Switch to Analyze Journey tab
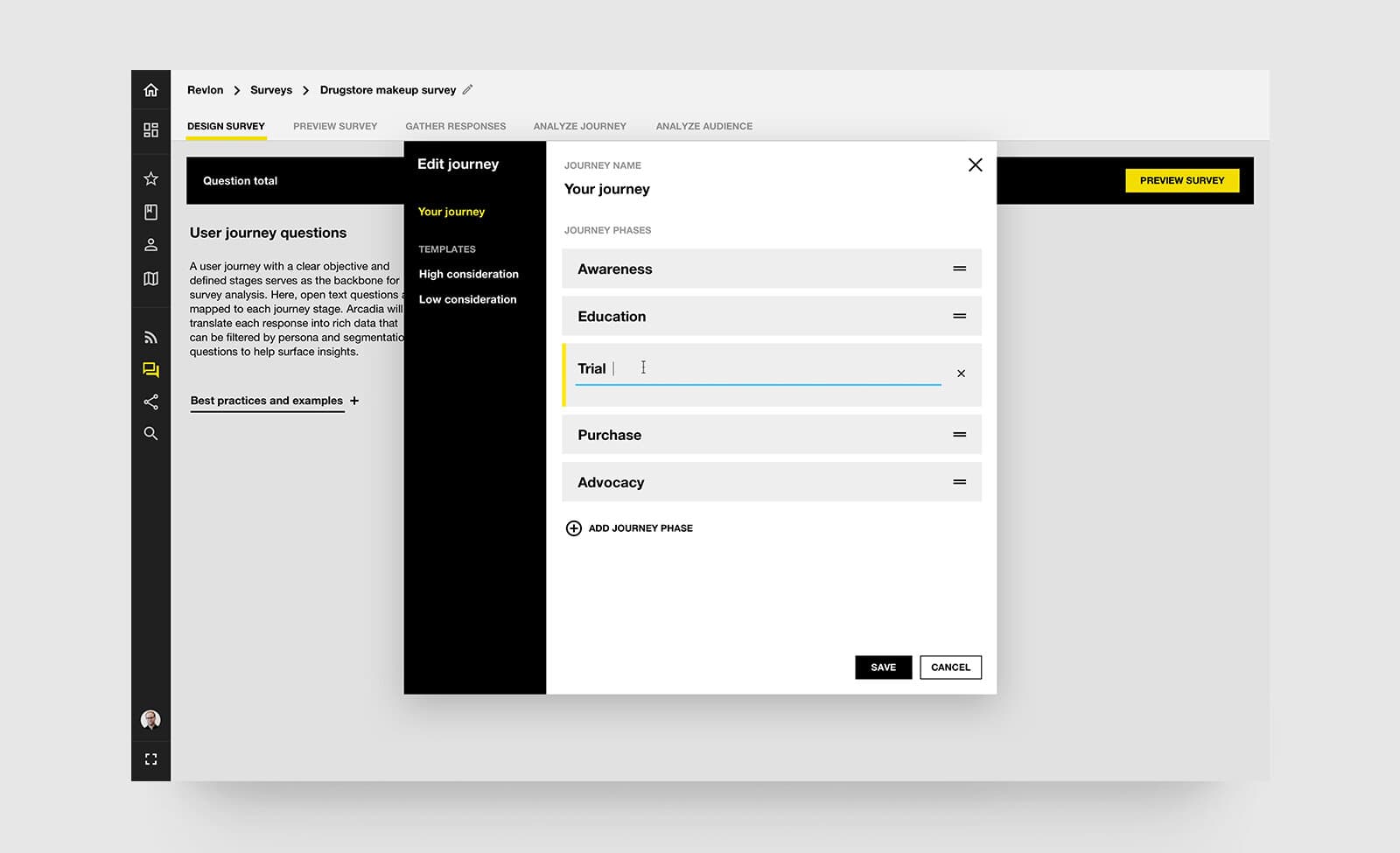 pyautogui.click(x=580, y=126)
